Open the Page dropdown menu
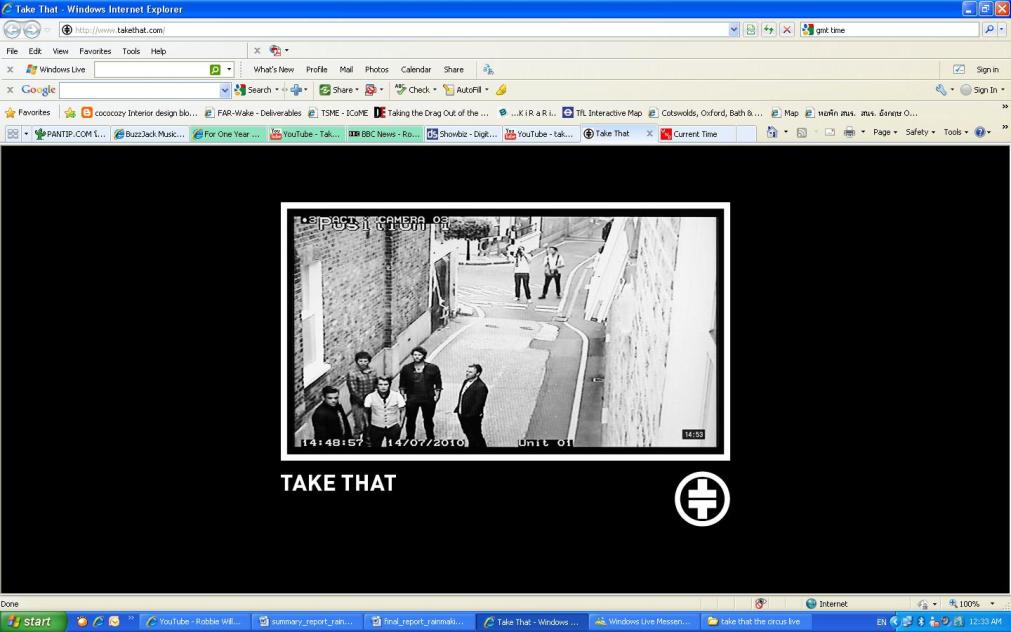 click(885, 132)
